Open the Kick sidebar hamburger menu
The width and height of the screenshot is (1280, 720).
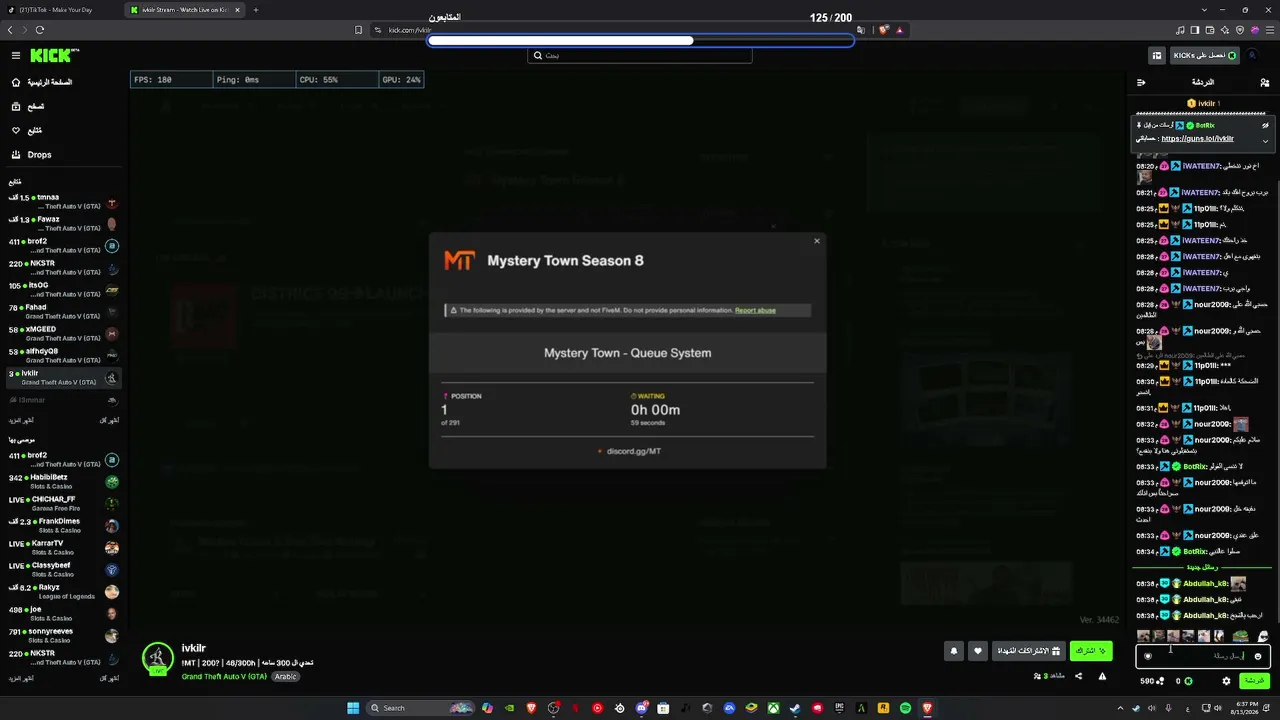[x=16, y=56]
